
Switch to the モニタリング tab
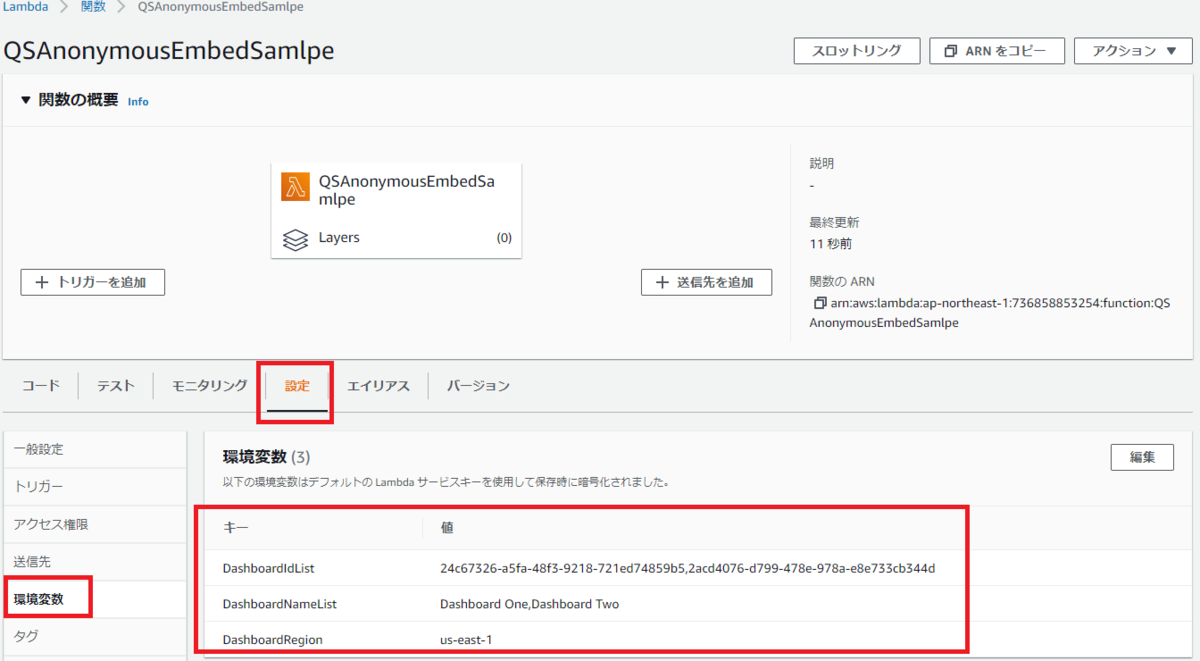click(209, 385)
